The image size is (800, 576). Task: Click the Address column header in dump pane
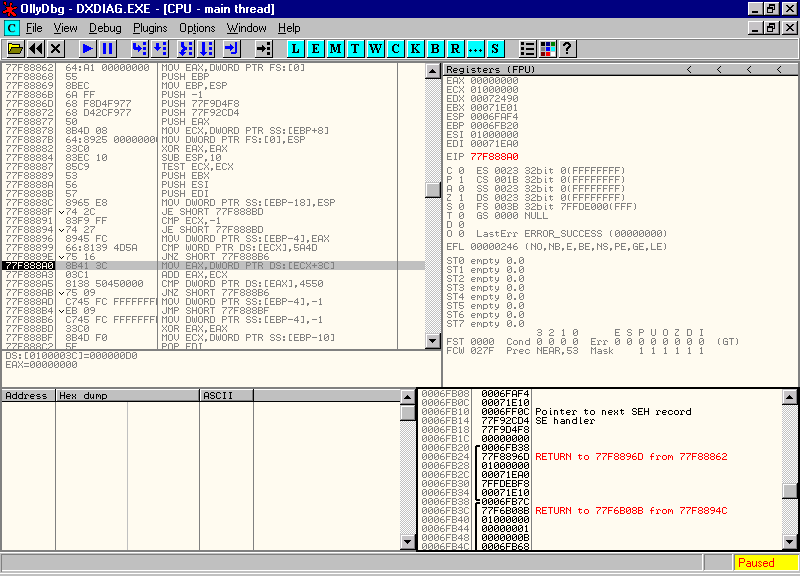[x=27, y=395]
